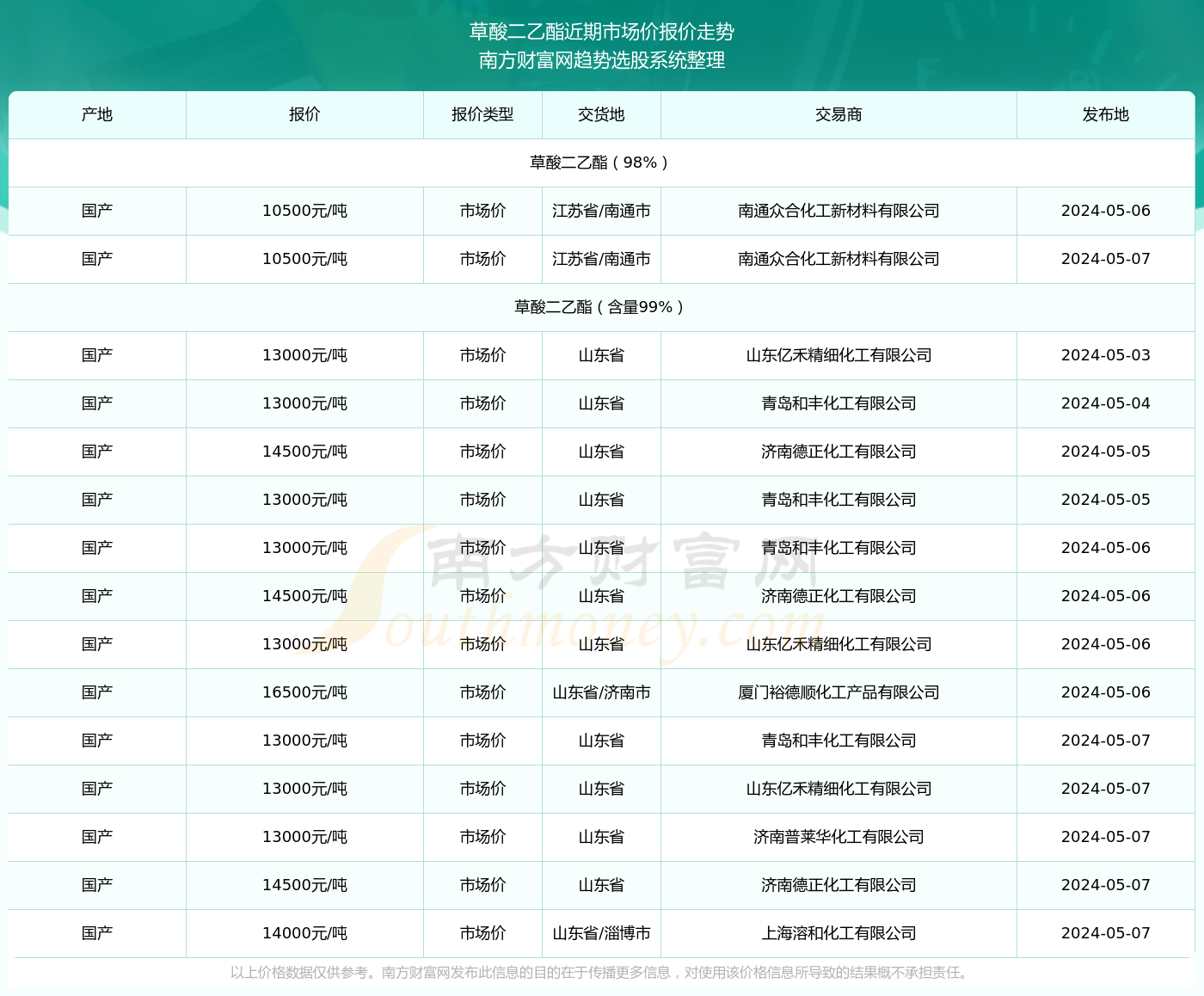Click 山东亿禾精细化工有限公司 in 2024-05-06 row
The height and width of the screenshot is (996, 1204).
pos(838,644)
